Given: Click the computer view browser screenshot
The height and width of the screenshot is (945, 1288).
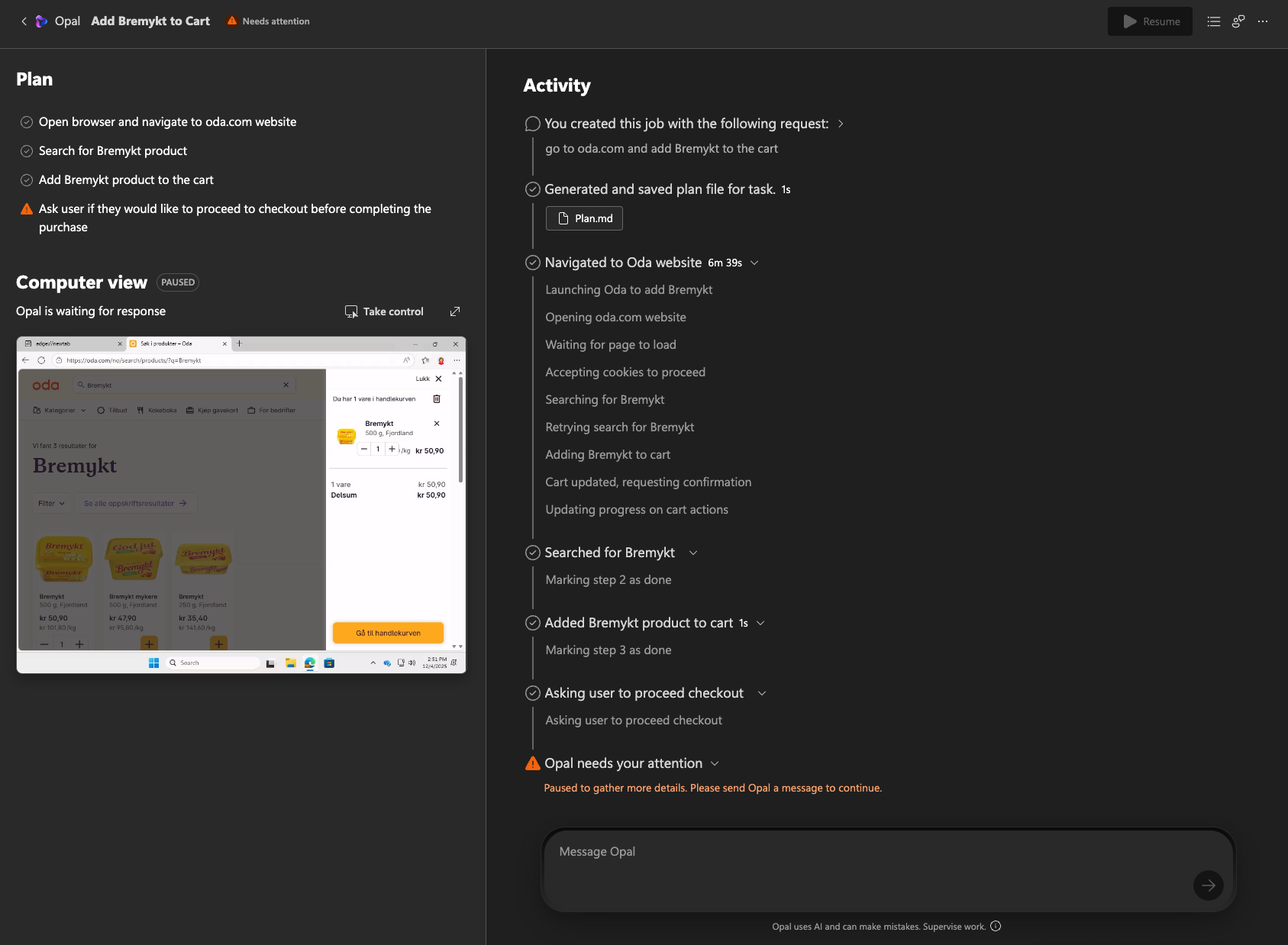Looking at the screenshot, I should point(241,505).
